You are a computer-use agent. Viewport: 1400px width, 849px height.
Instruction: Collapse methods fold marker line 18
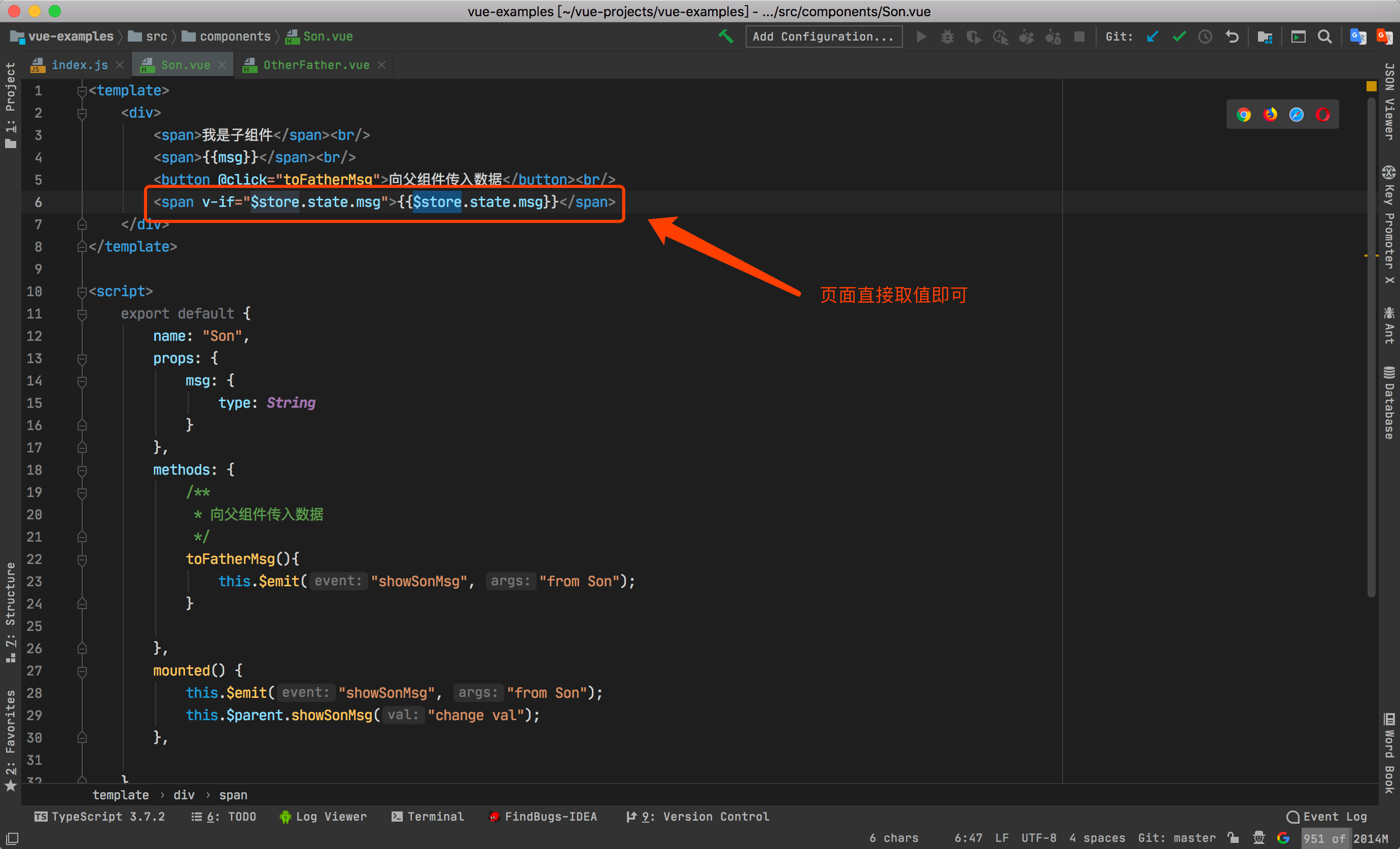point(82,470)
